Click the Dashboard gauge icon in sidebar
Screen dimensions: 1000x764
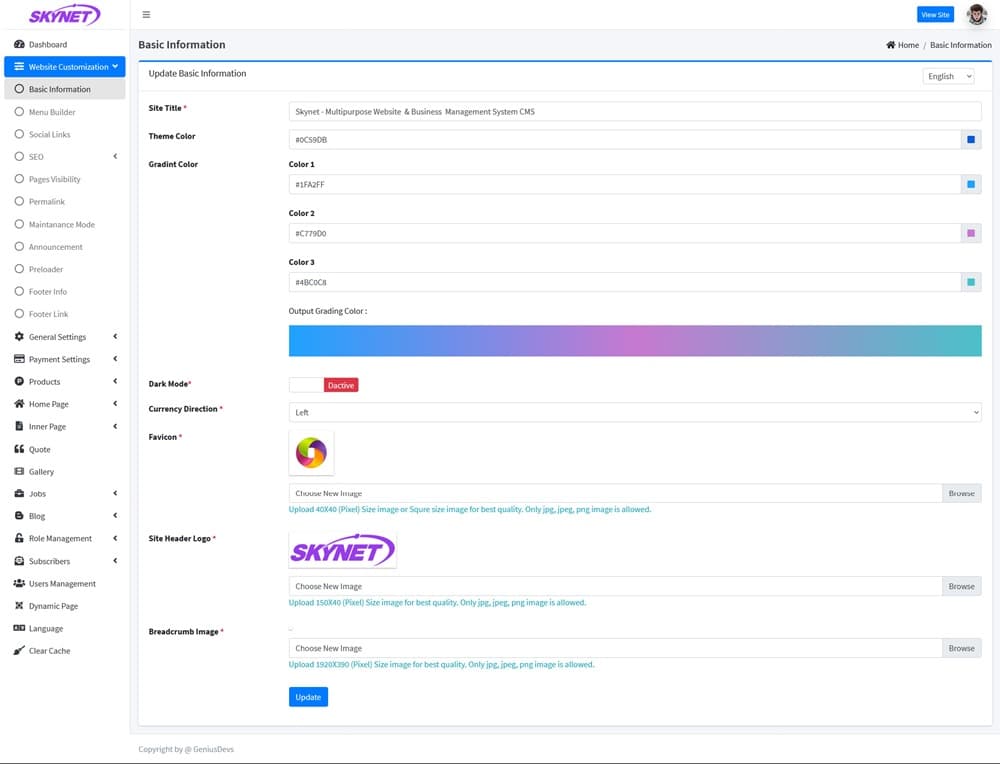click(x=19, y=44)
